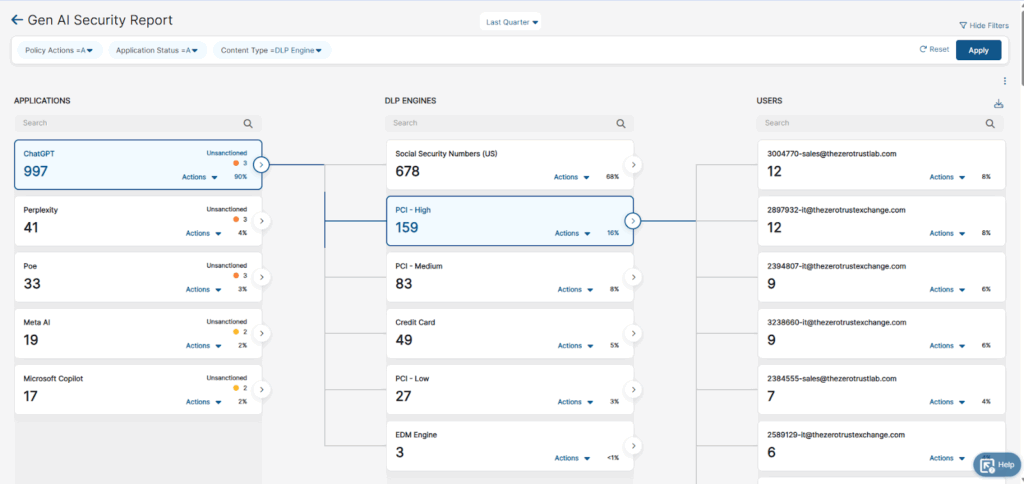This screenshot has height=484, width=1024.
Task: Click the Hide Filters link
Action: point(983,26)
